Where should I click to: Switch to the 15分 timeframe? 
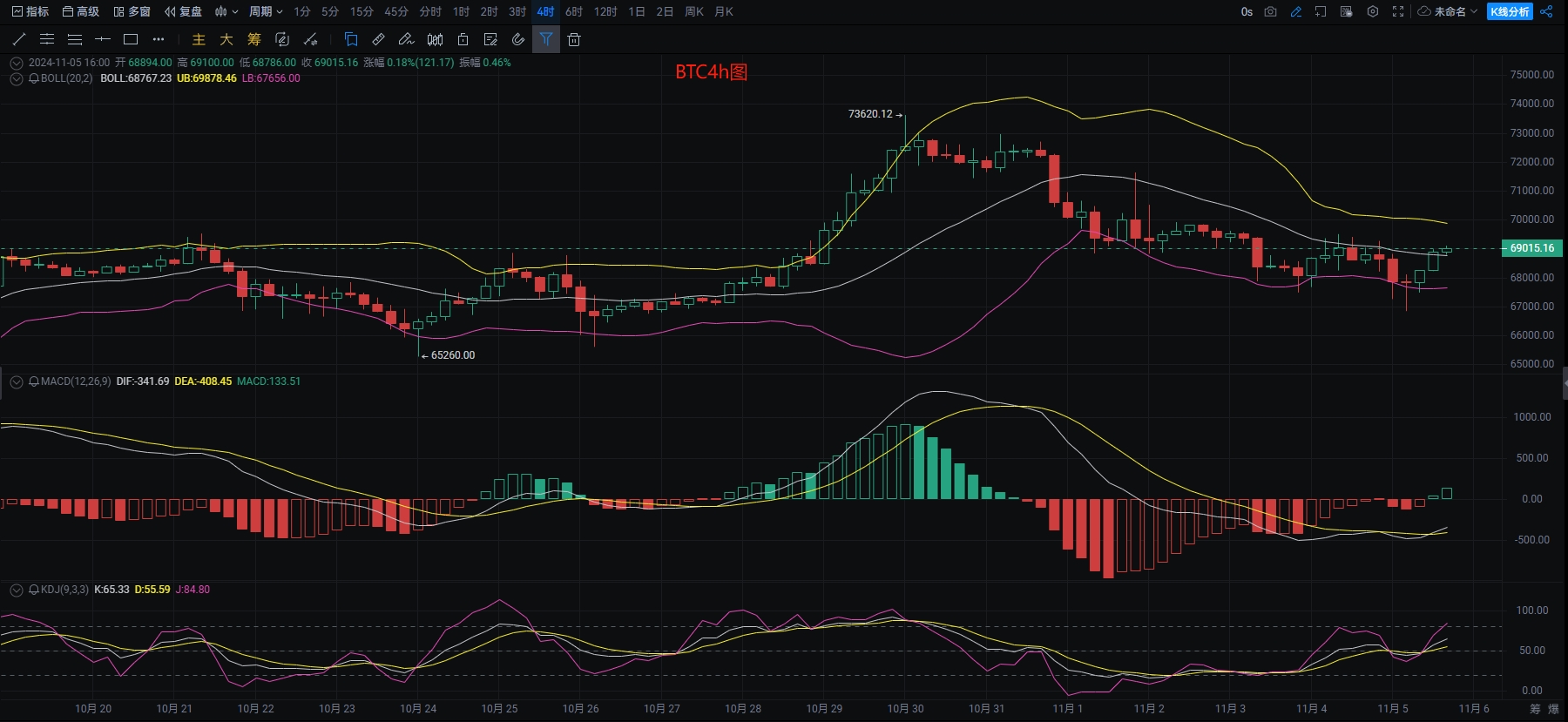click(x=362, y=11)
